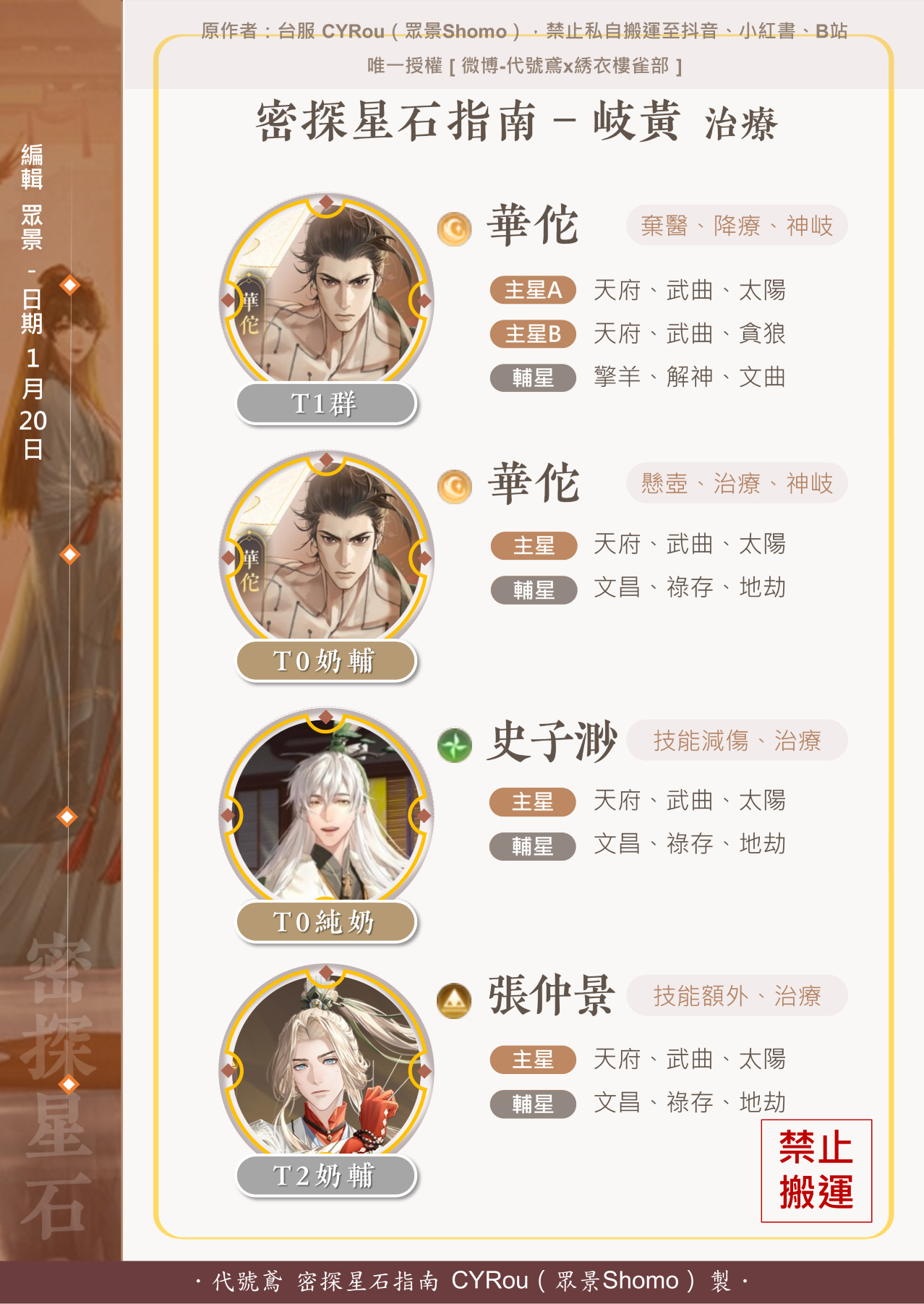This screenshot has width=924, height=1304.
Task: Click the 技能額外、治療 skill tag
Action: click(737, 996)
